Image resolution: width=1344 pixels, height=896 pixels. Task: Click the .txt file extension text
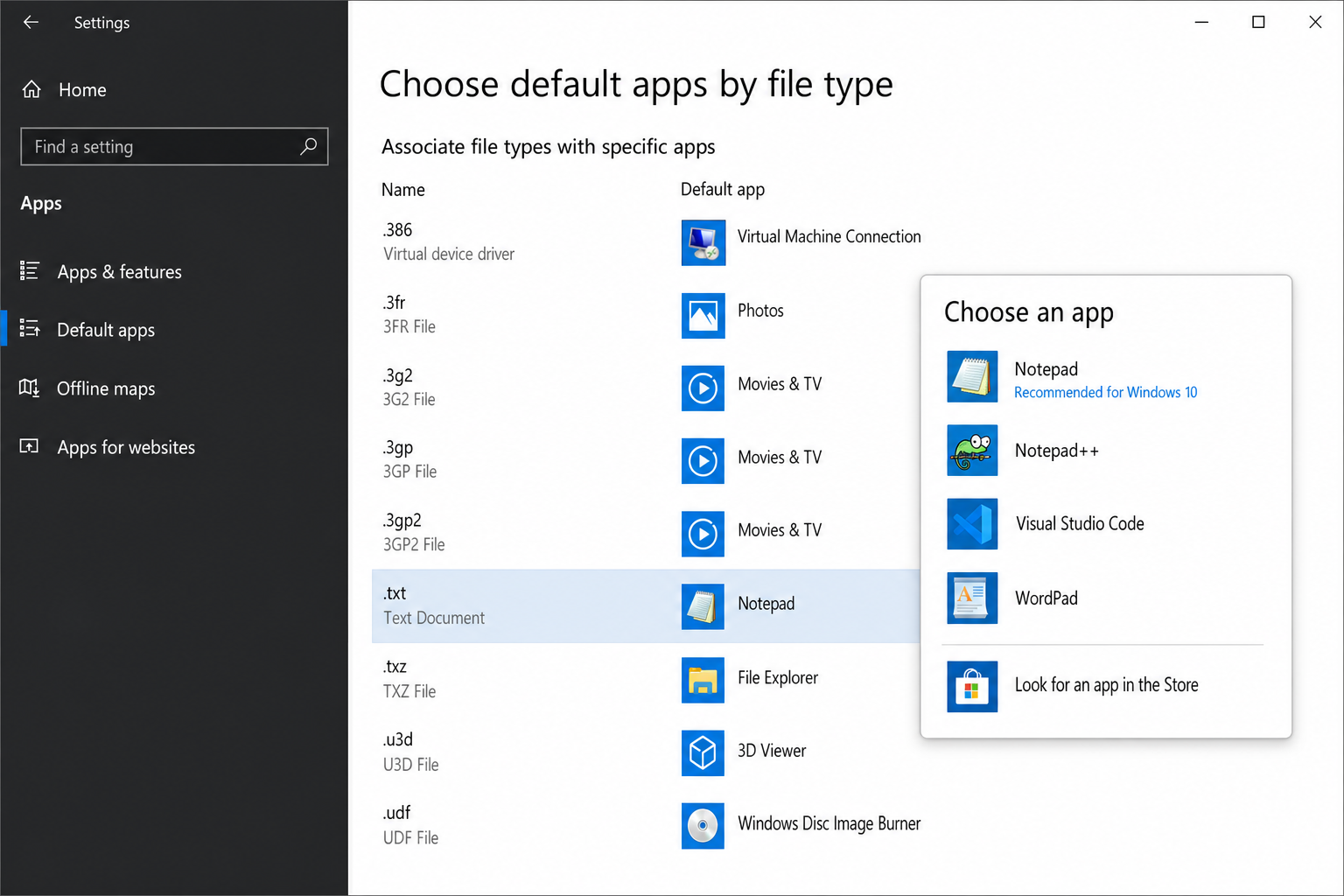click(394, 593)
